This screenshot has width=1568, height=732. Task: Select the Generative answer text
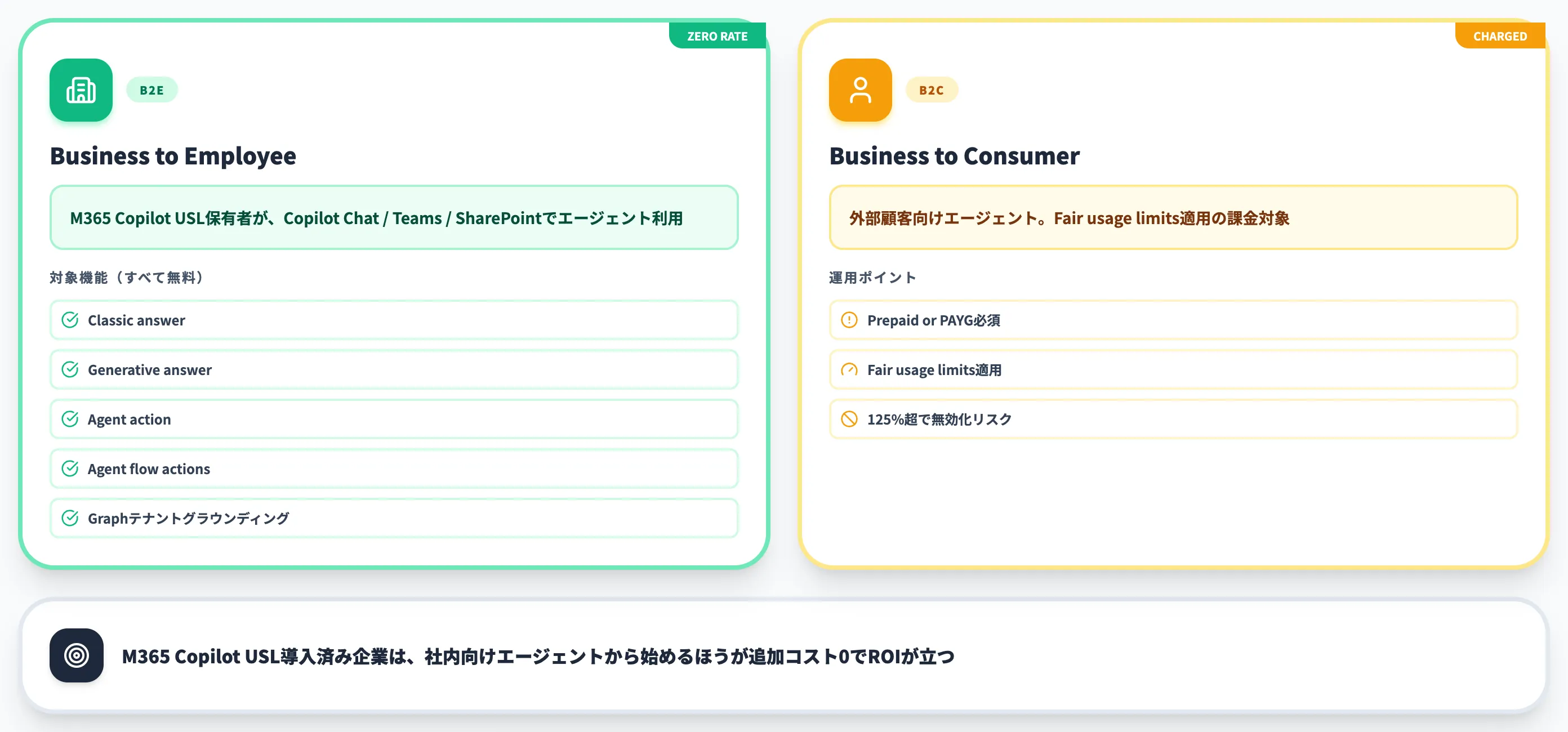pos(150,370)
